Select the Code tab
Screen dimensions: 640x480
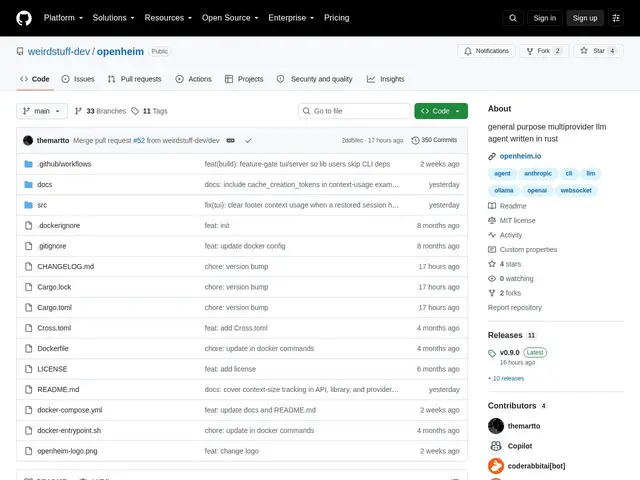(x=35, y=79)
